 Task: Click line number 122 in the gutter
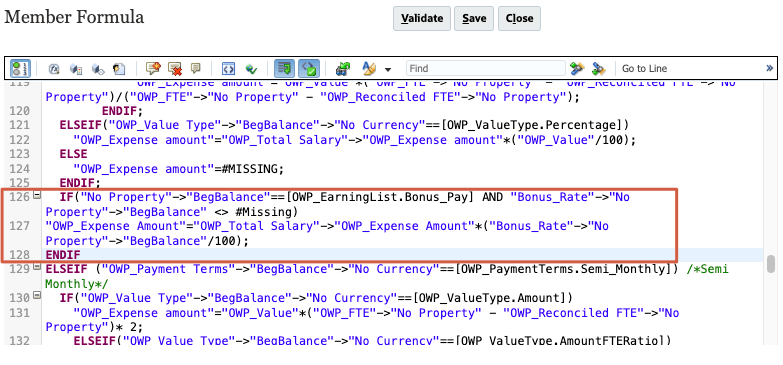coord(19,140)
